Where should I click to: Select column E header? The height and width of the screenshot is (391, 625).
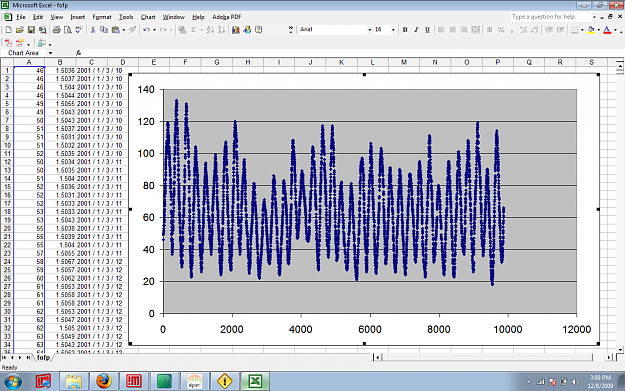pyautogui.click(x=153, y=62)
